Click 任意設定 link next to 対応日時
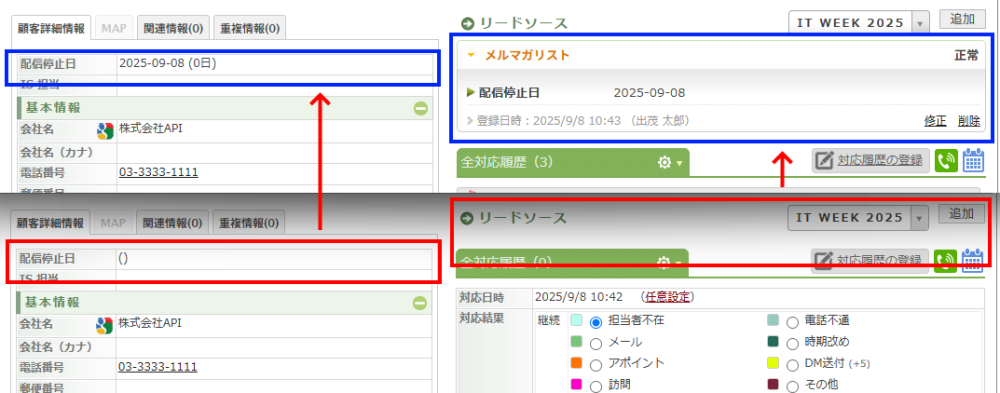This screenshot has height=393, width=1000. (668, 296)
